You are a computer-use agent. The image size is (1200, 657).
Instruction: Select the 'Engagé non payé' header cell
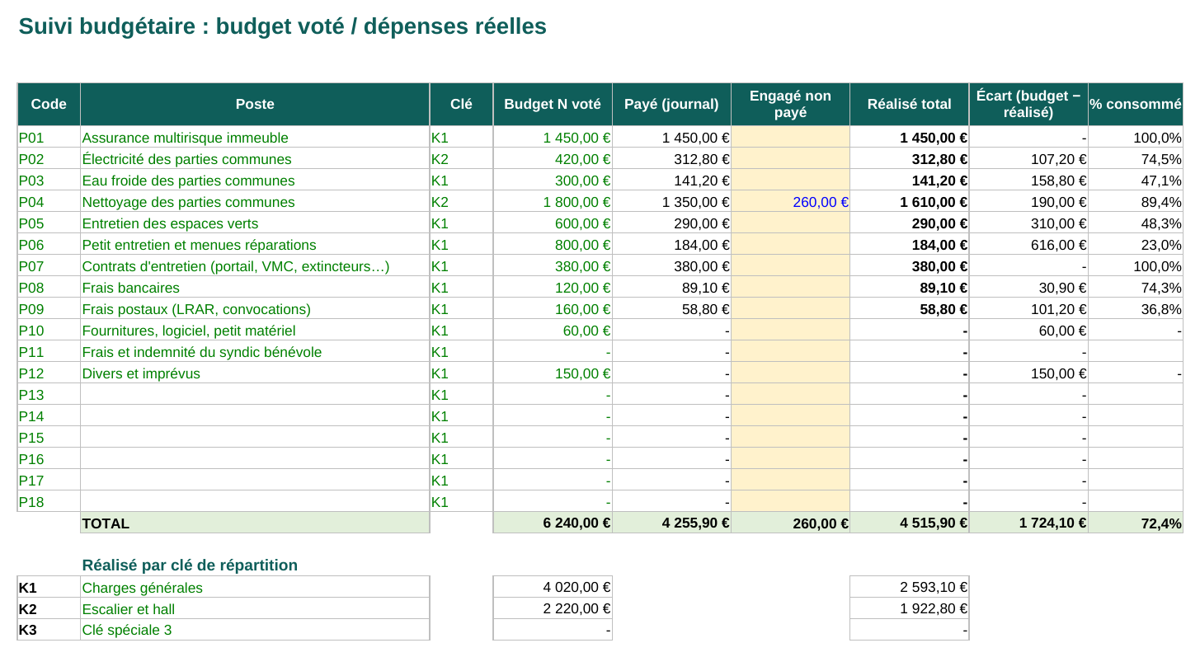(x=790, y=104)
